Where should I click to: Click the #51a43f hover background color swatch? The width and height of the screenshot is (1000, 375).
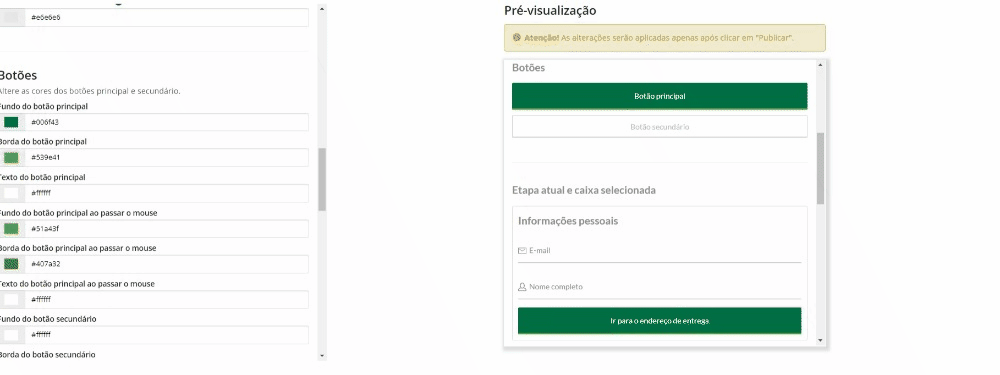coord(11,229)
